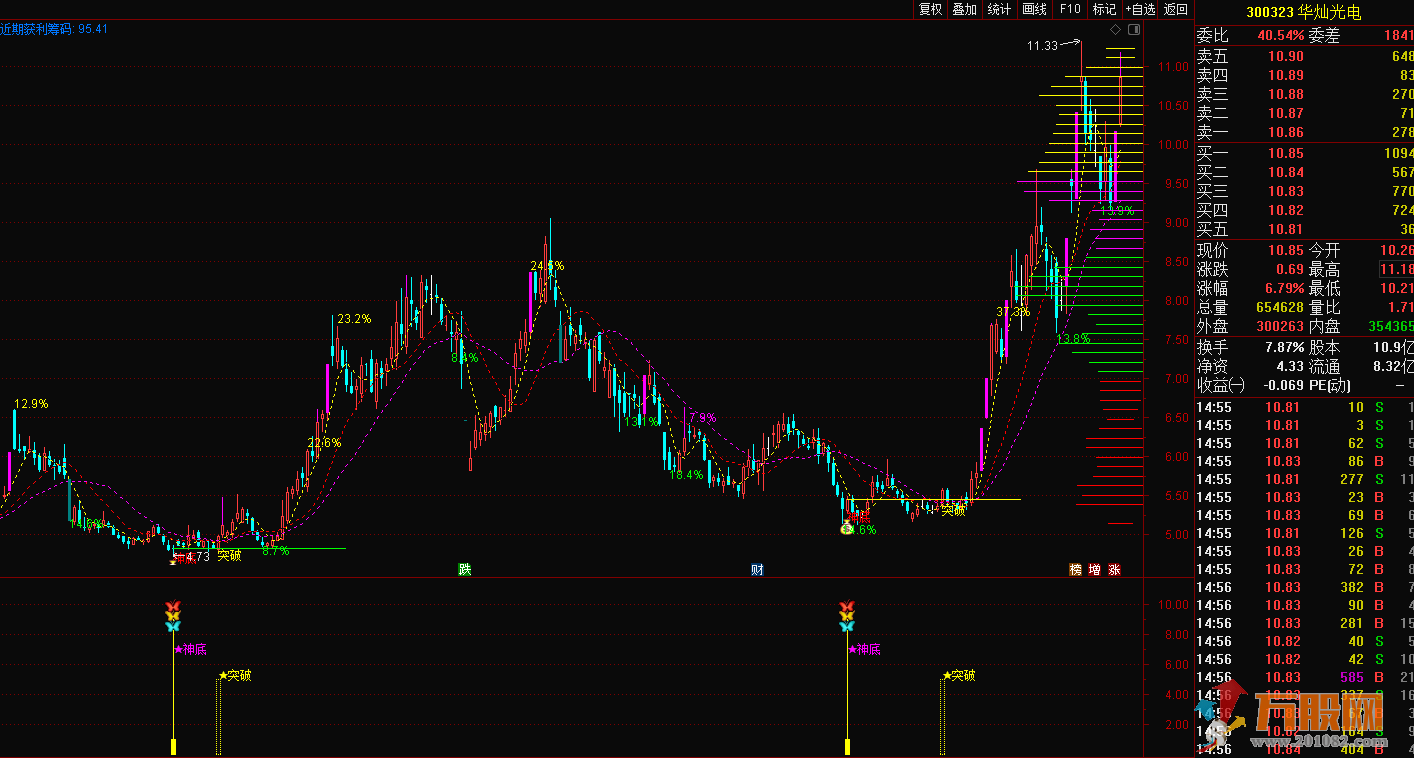Click the cyan butterfly on the right signal line

(x=847, y=625)
